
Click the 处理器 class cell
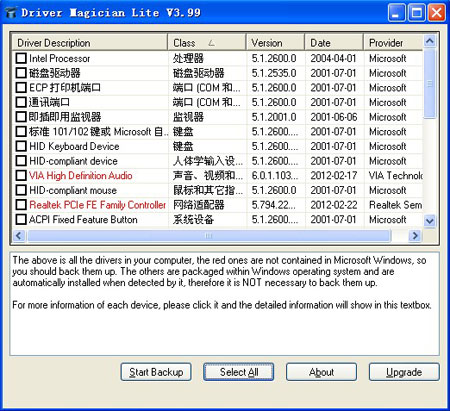coord(188,58)
